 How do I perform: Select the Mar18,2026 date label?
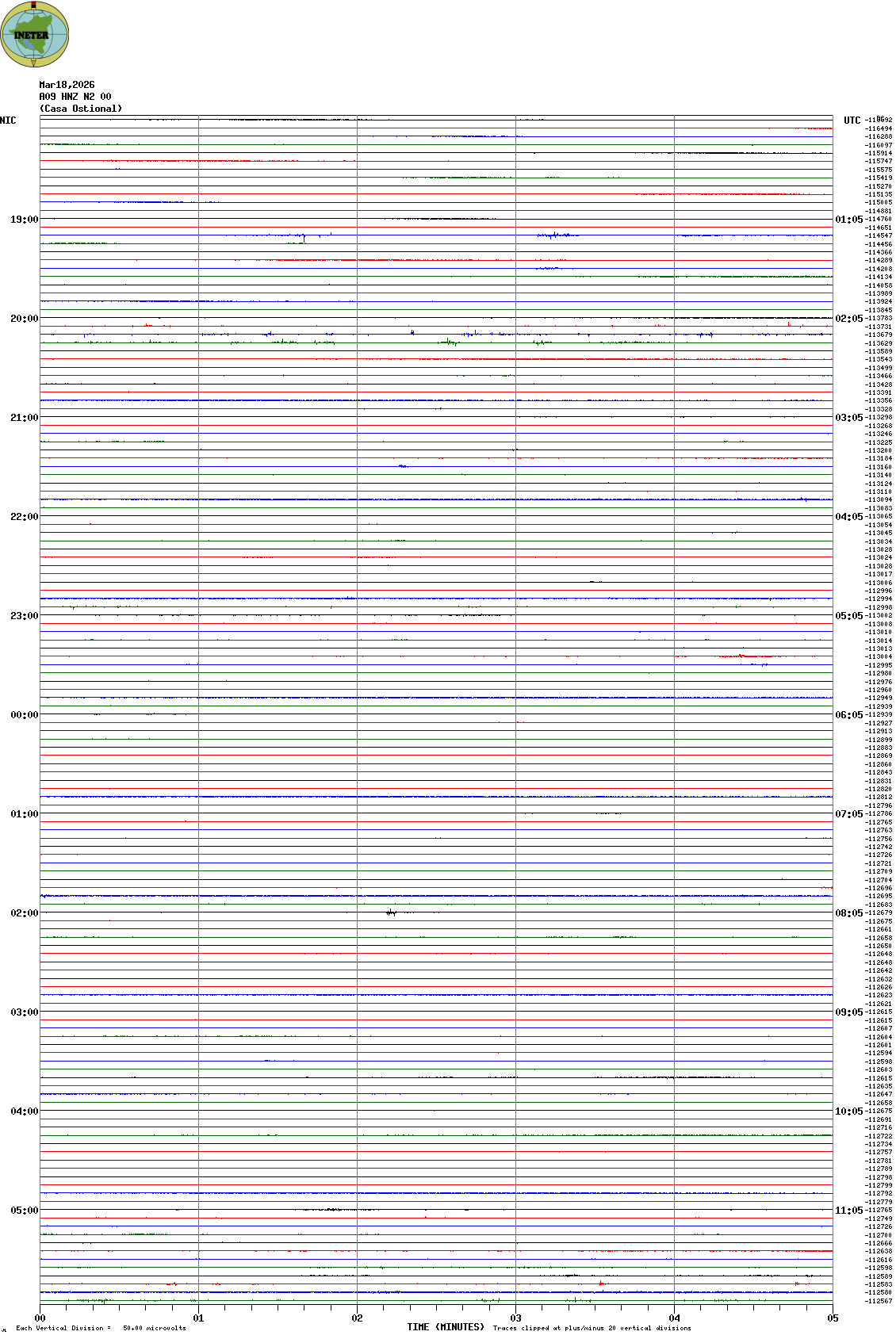(x=67, y=85)
